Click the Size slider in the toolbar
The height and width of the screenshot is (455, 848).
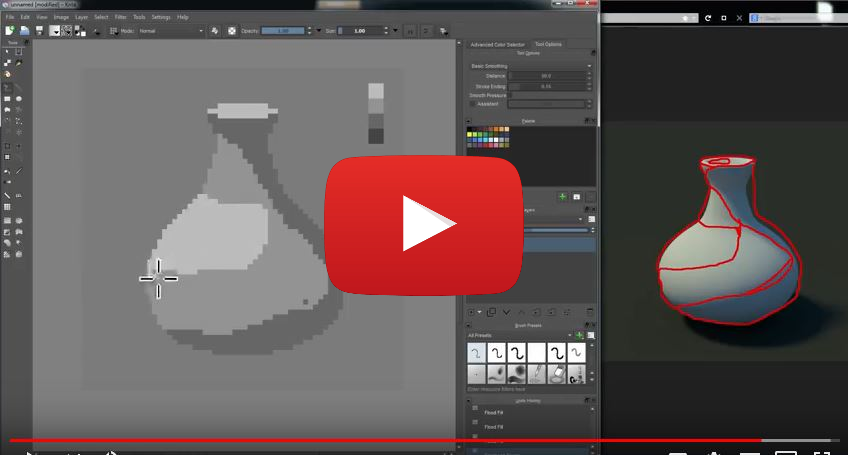[x=360, y=31]
